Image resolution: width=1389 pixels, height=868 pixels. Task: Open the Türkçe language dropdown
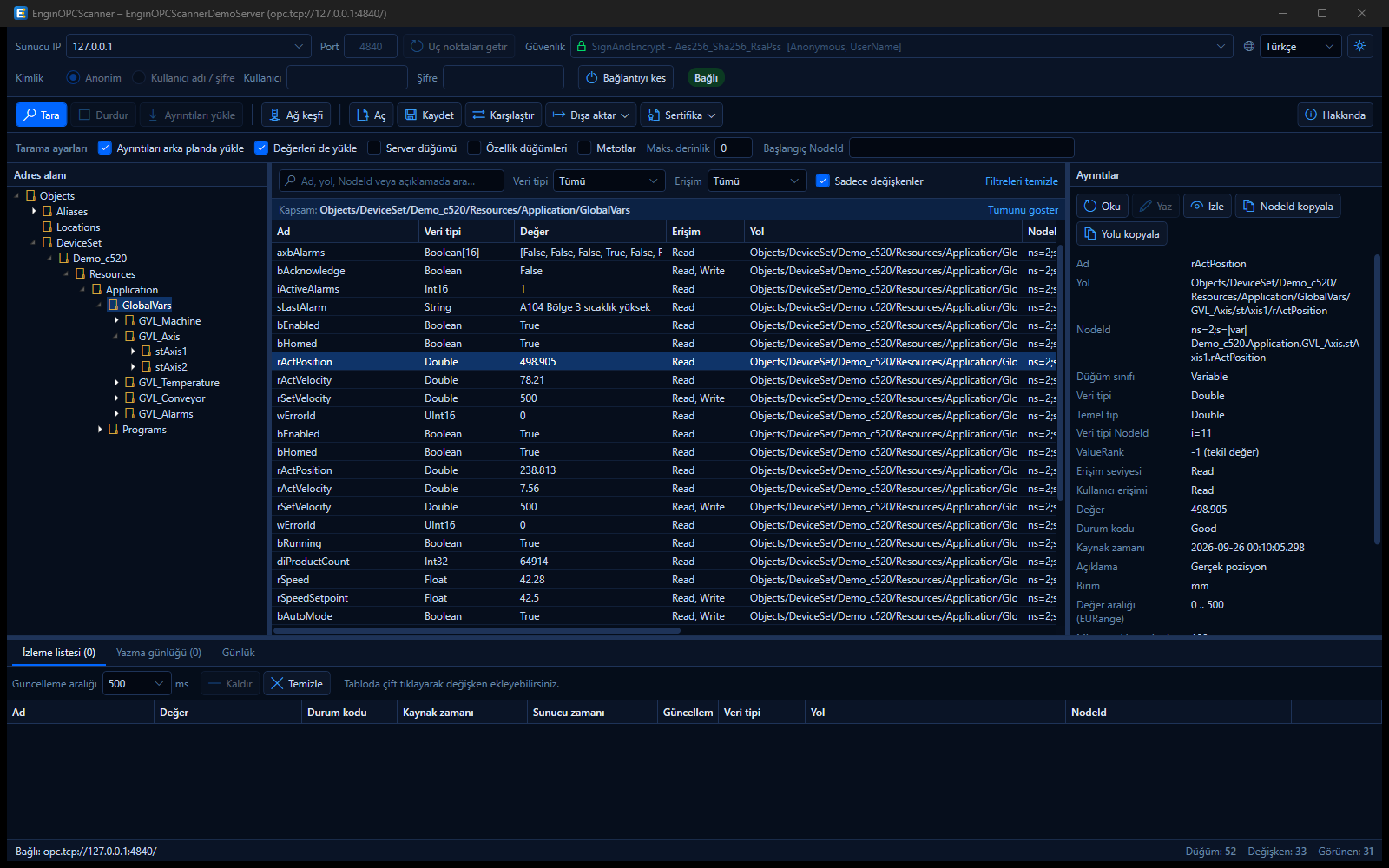coord(1300,47)
